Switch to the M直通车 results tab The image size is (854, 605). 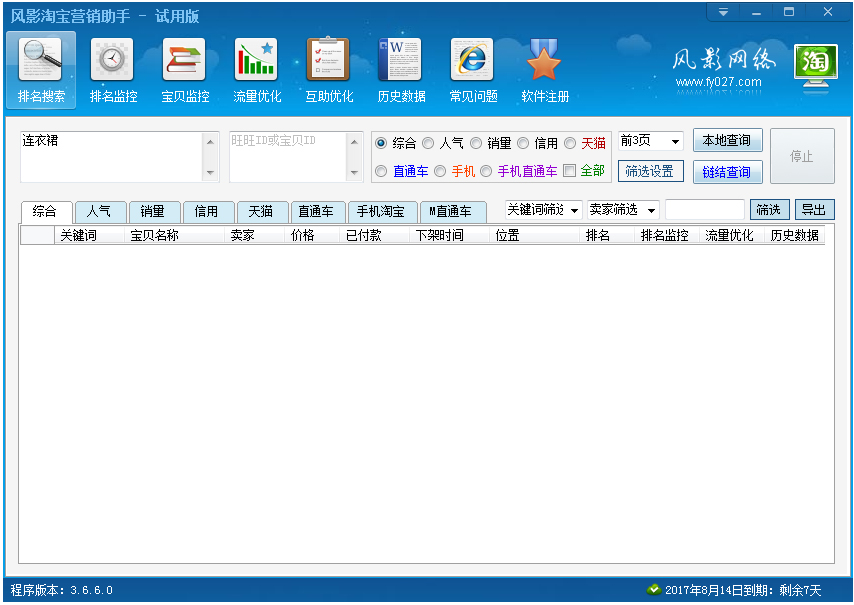click(x=453, y=212)
